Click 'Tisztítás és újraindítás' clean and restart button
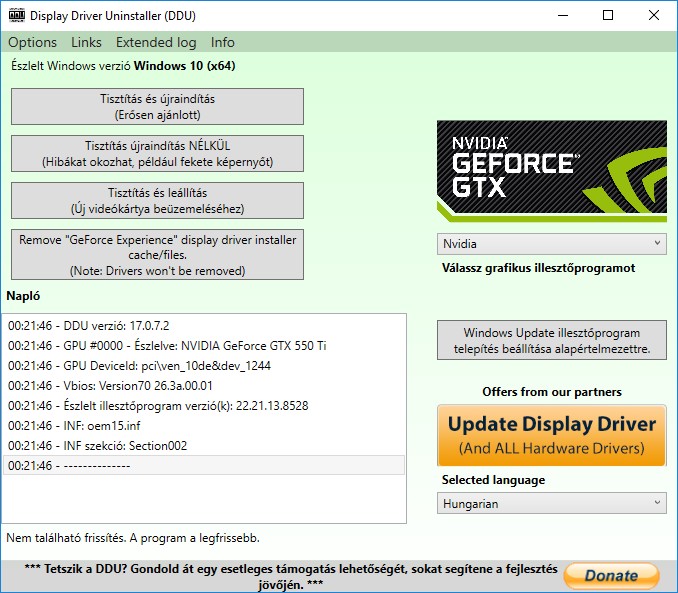This screenshot has width=678, height=593. (x=157, y=107)
